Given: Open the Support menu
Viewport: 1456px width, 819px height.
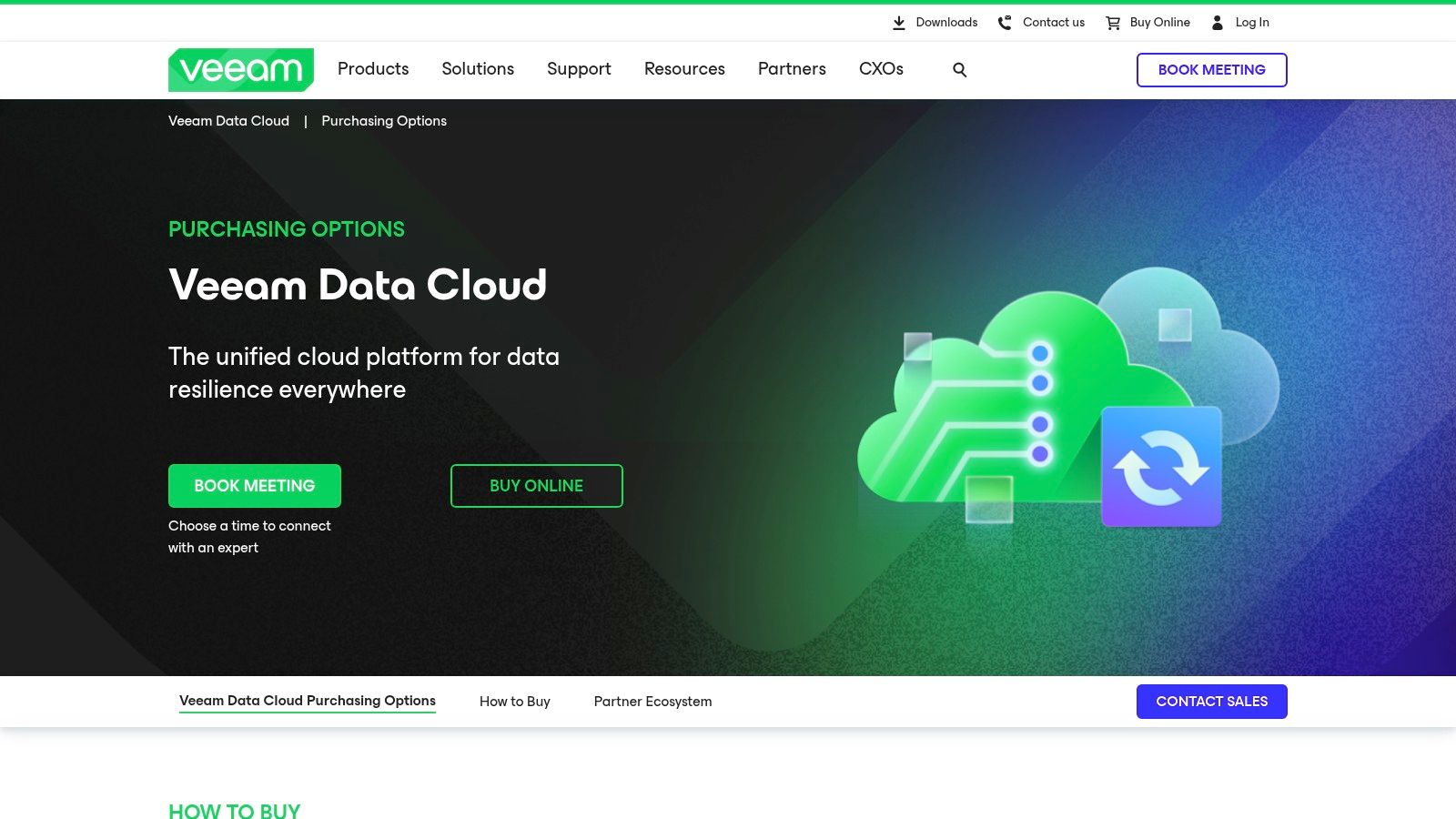Looking at the screenshot, I should tap(579, 69).
